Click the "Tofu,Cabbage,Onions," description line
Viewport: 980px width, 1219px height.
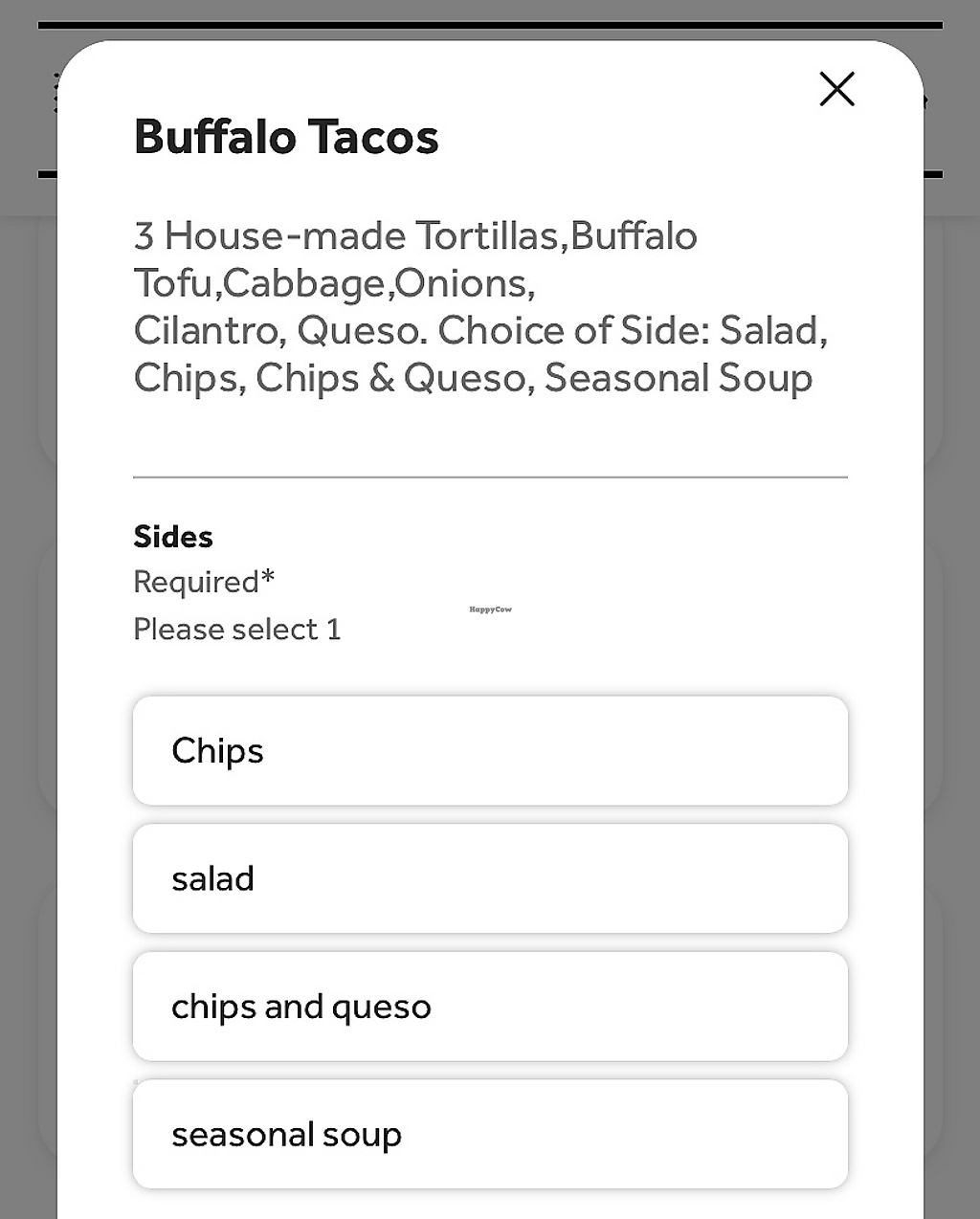(334, 283)
